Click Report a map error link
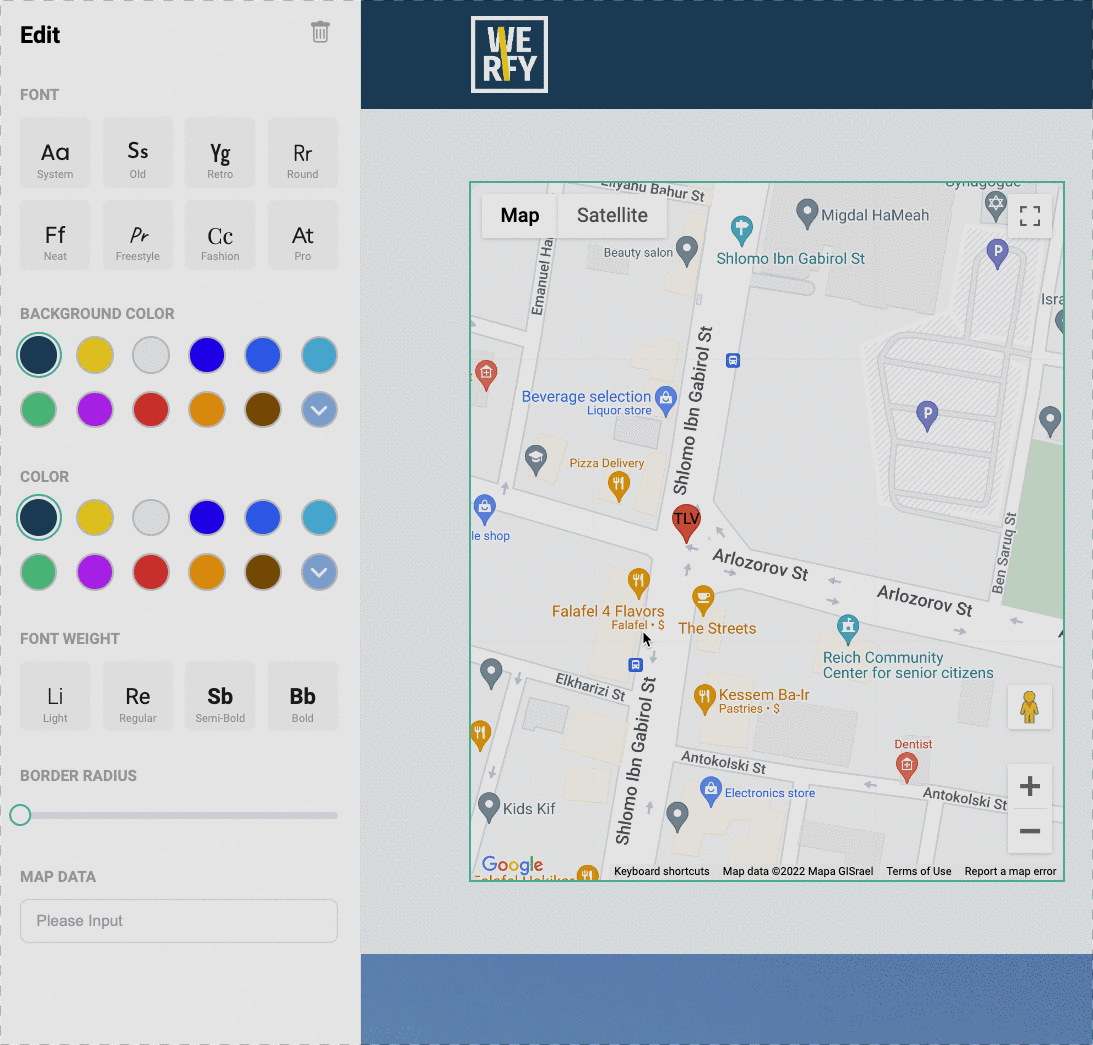 click(x=1010, y=871)
